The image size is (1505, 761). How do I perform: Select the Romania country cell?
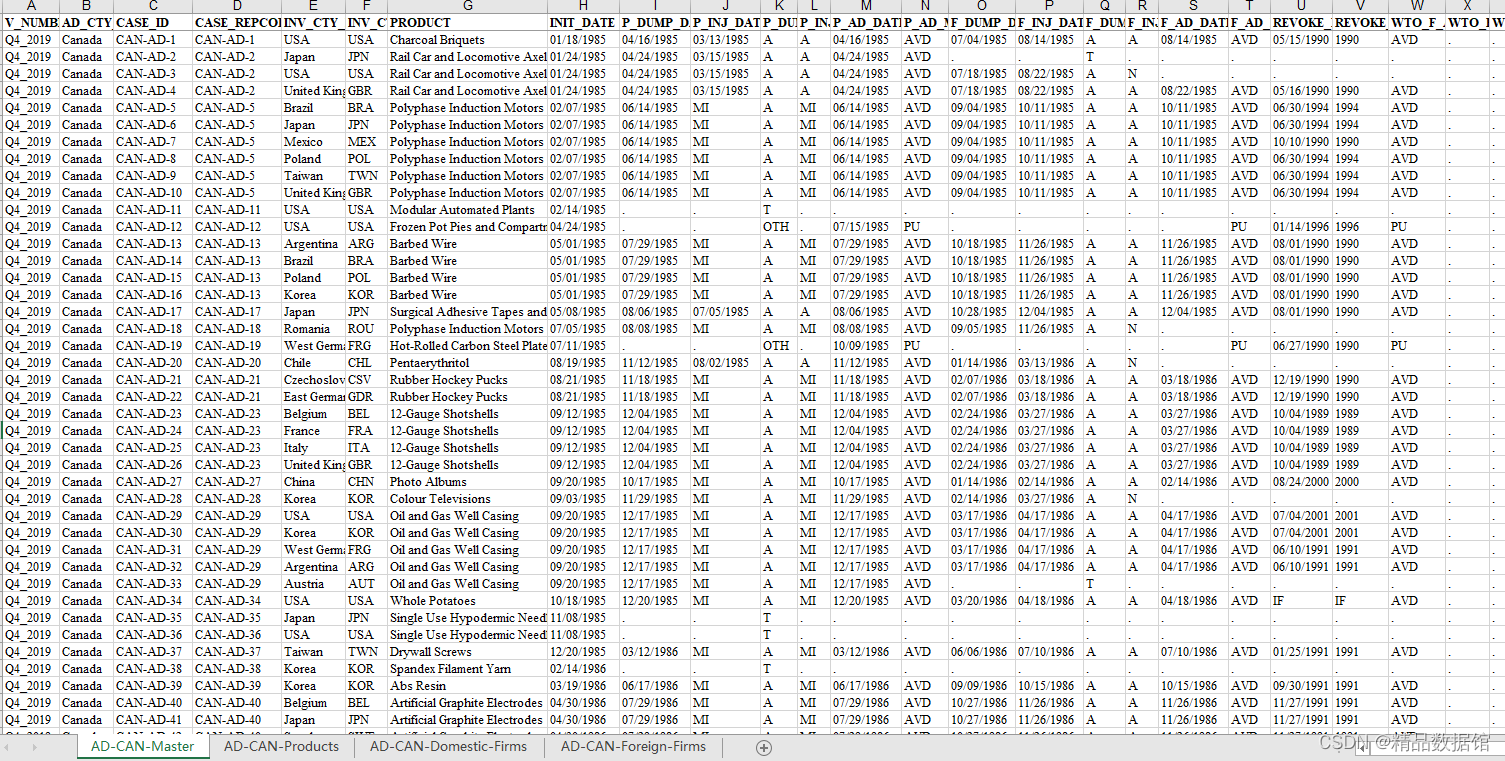[313, 329]
